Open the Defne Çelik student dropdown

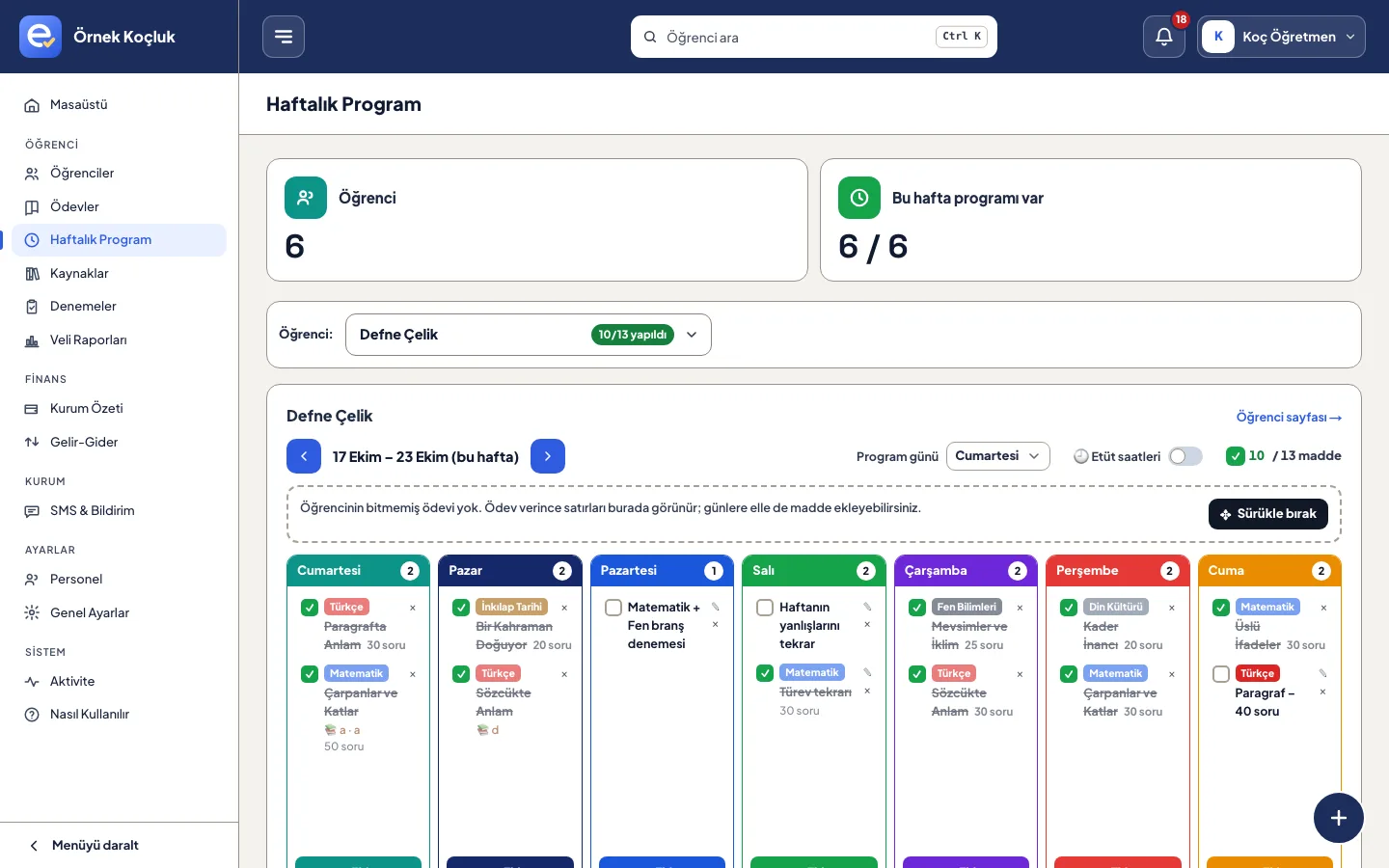coord(529,335)
